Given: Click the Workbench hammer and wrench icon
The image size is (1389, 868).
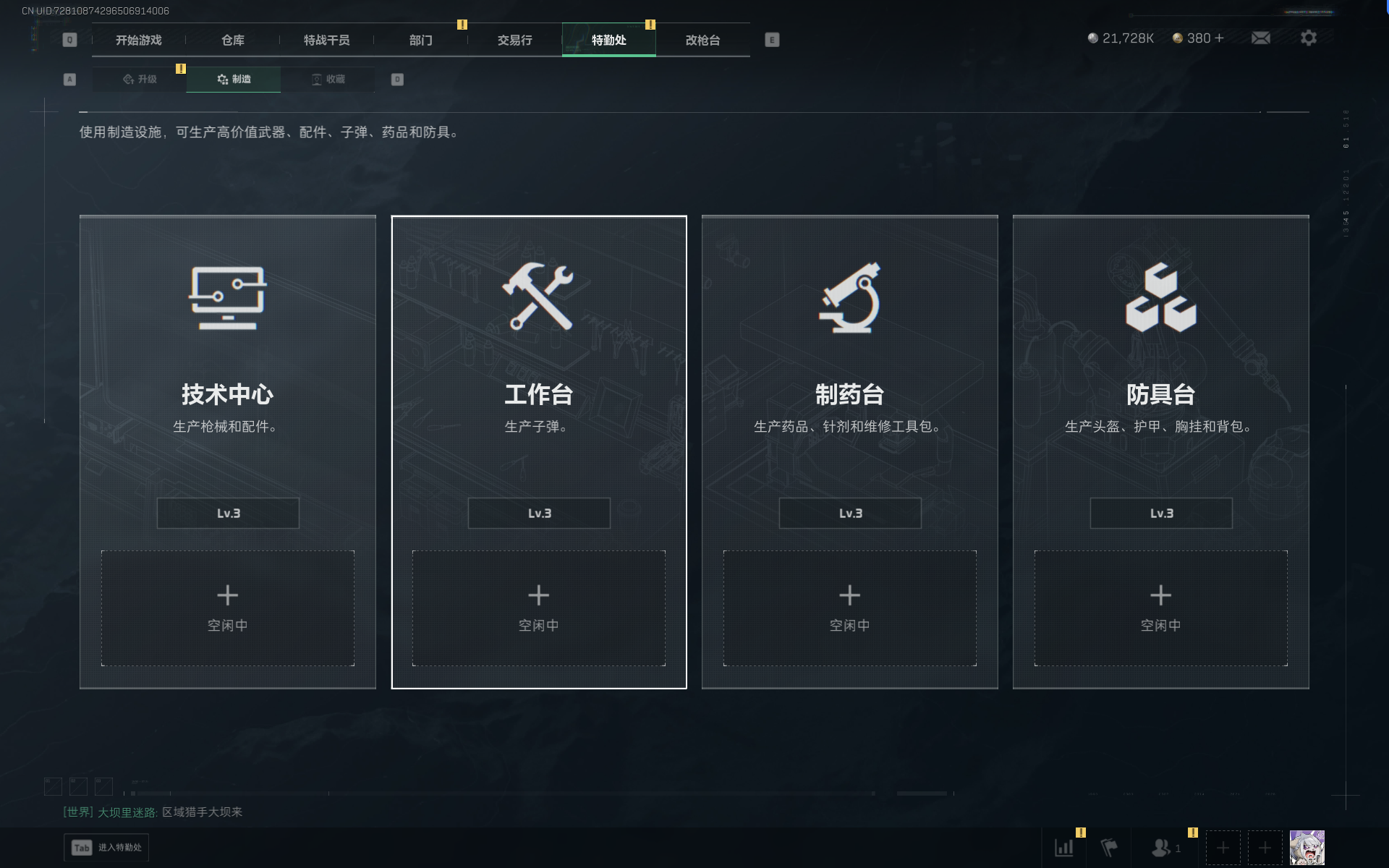Looking at the screenshot, I should click(x=538, y=297).
